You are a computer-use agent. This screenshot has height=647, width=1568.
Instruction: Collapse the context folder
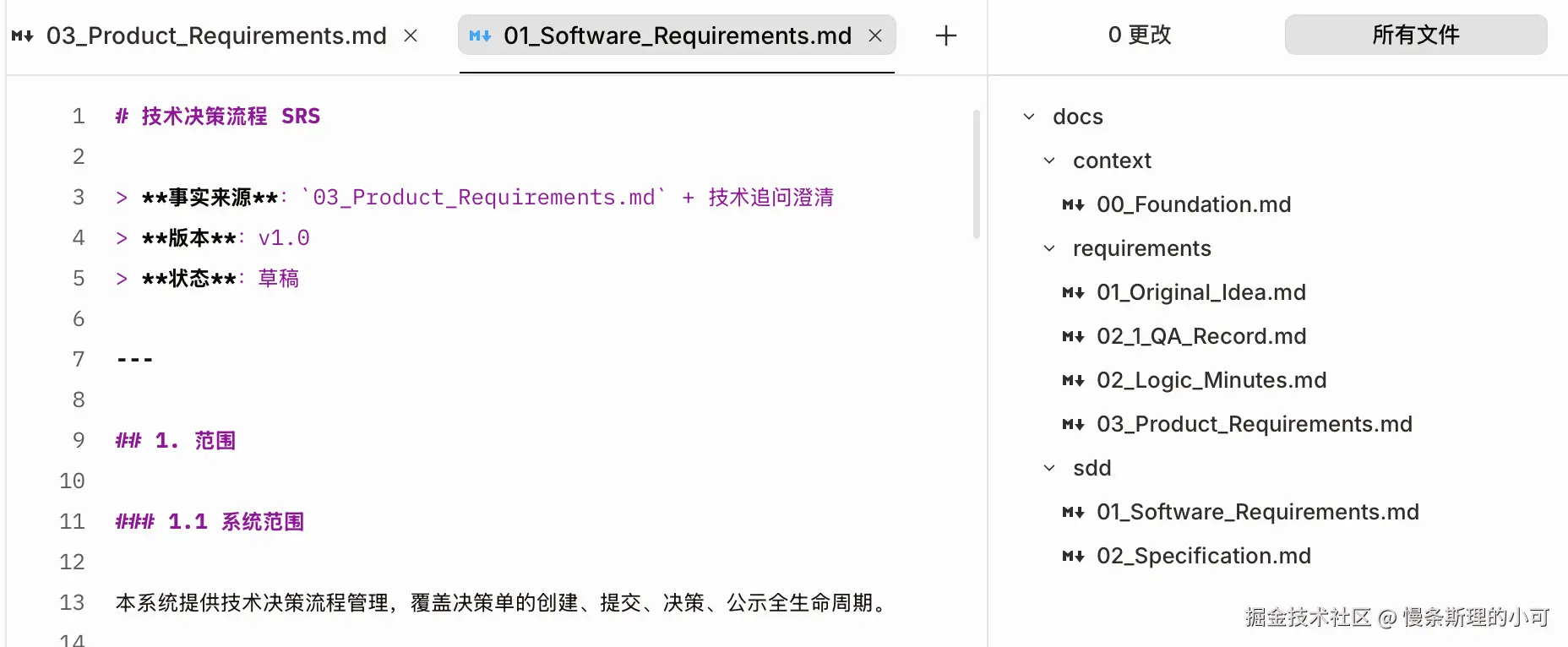click(1049, 160)
